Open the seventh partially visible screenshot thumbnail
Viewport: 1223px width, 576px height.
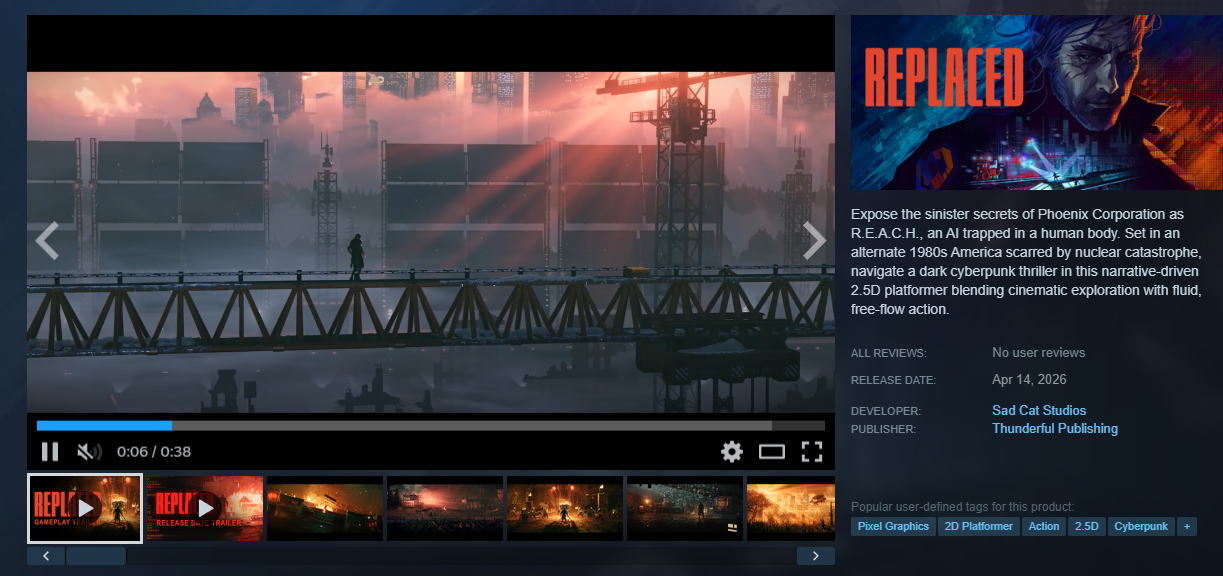pos(791,508)
